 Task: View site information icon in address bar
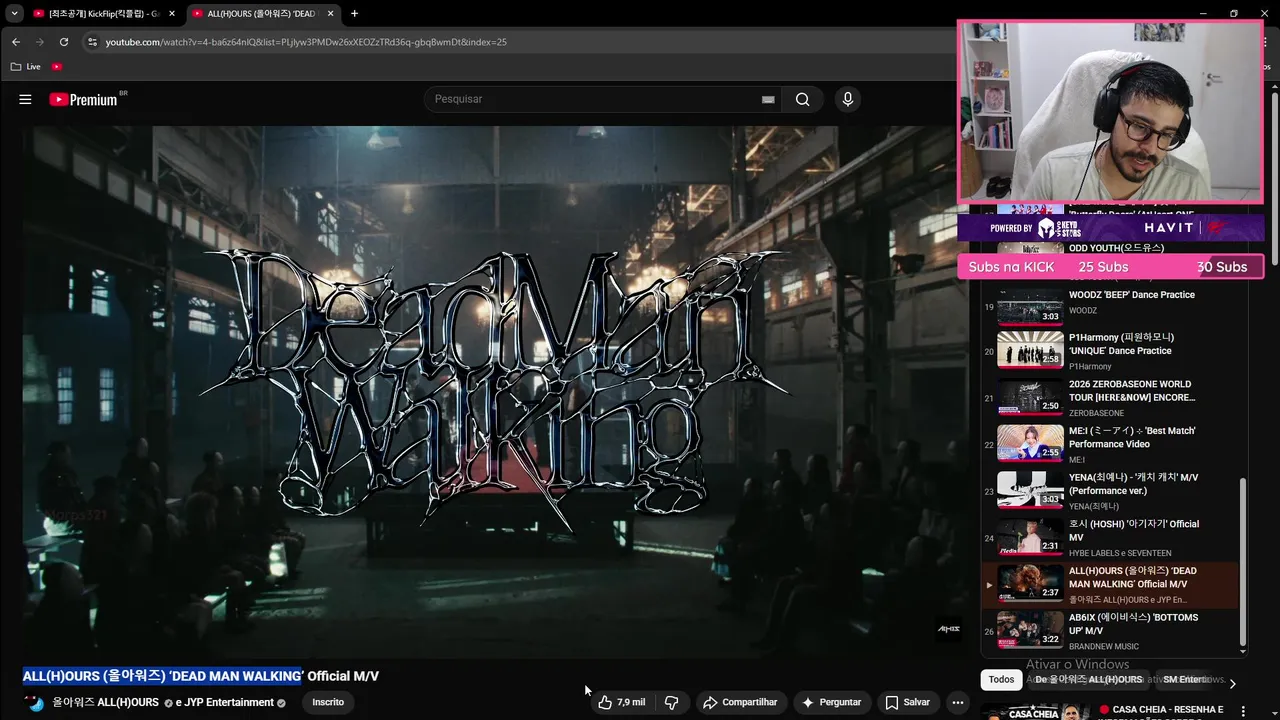coord(92,42)
